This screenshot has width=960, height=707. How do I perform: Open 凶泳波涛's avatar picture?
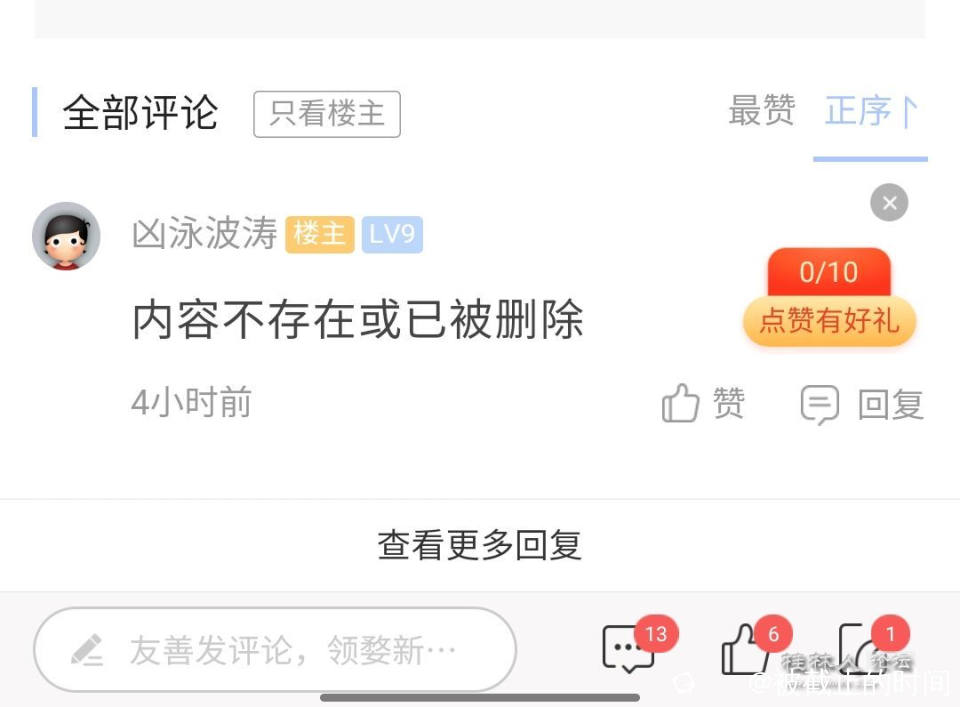pyautogui.click(x=66, y=236)
